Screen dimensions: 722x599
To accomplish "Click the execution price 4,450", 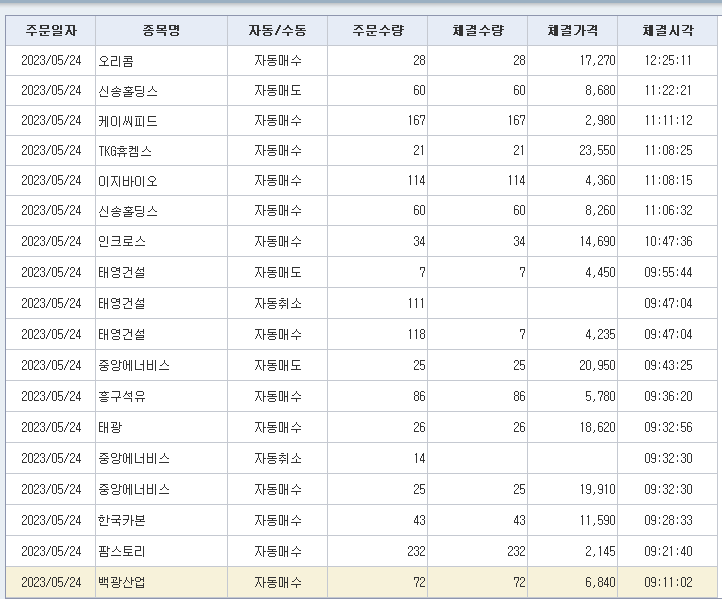I will (x=600, y=273).
